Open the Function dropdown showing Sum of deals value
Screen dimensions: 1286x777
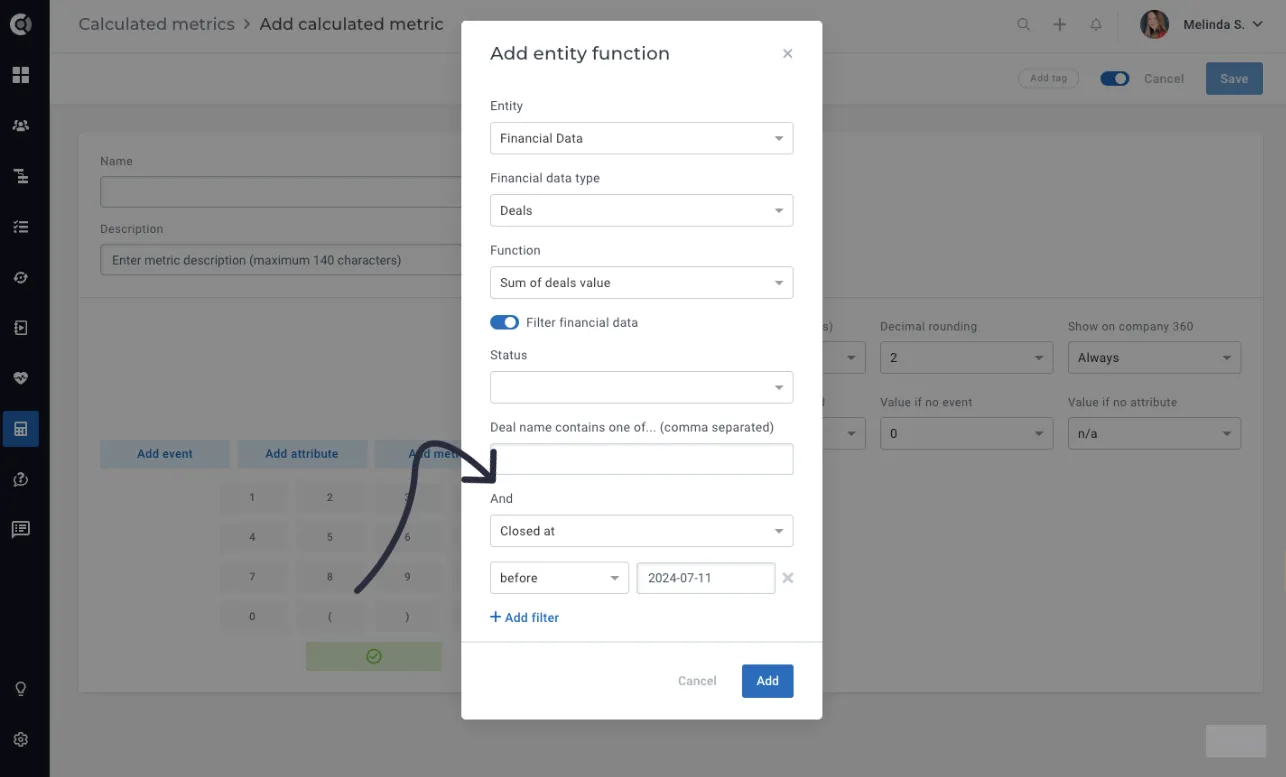(641, 282)
